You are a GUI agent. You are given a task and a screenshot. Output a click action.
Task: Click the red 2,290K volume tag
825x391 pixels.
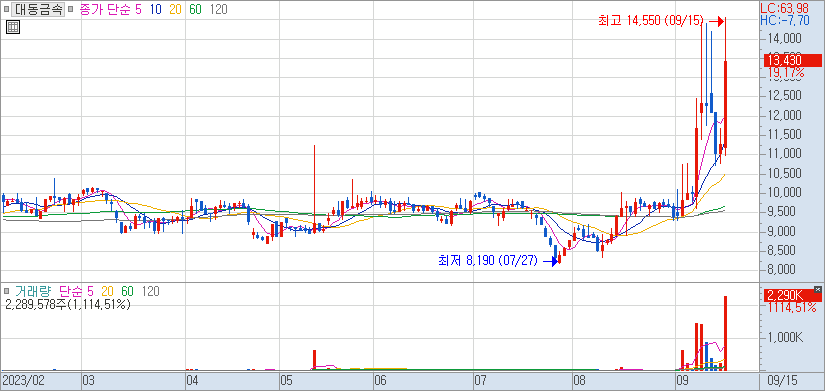coord(792,295)
